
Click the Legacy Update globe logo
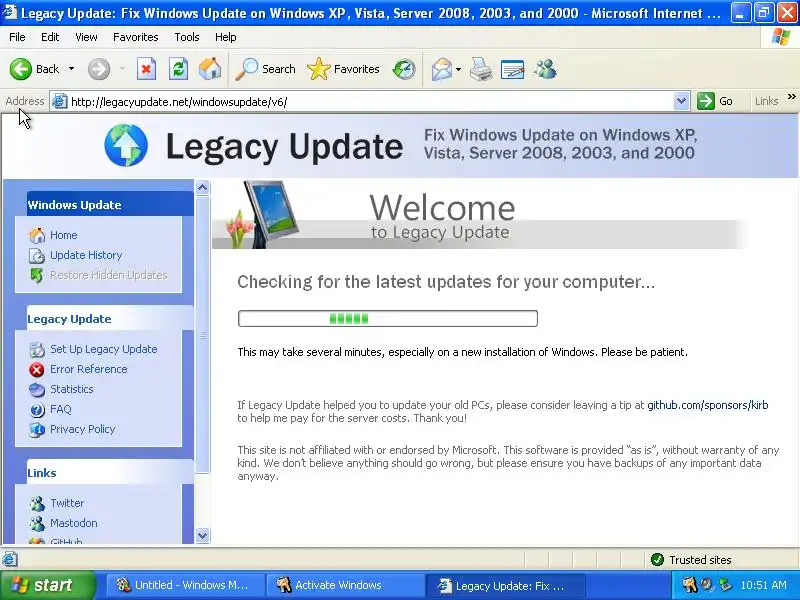[x=126, y=145]
